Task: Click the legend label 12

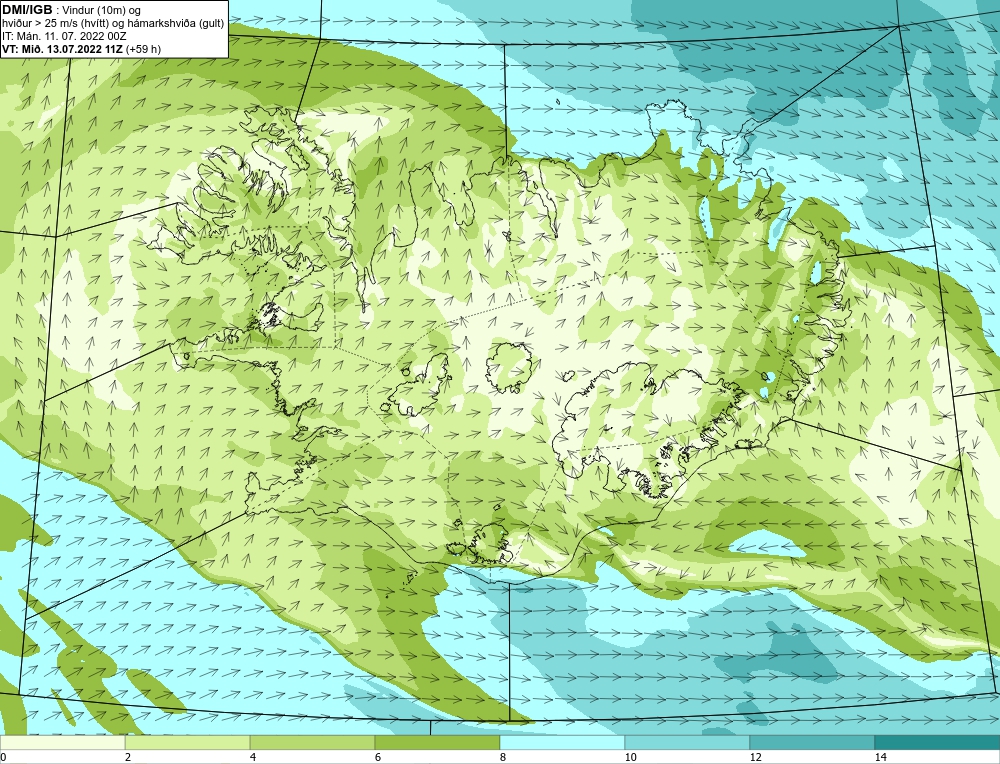Action: point(756,757)
